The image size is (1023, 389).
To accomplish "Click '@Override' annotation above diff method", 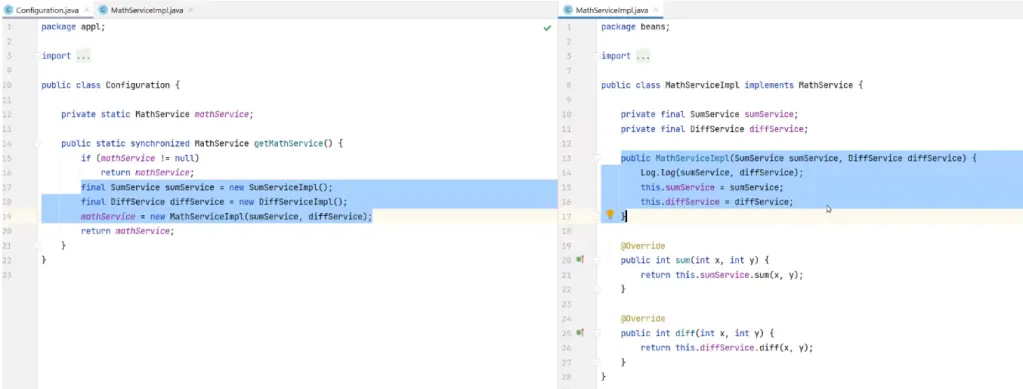I will click(x=643, y=318).
